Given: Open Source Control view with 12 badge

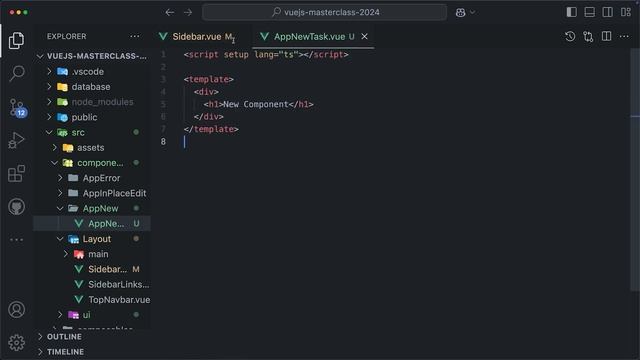Looking at the screenshot, I should 18,108.
